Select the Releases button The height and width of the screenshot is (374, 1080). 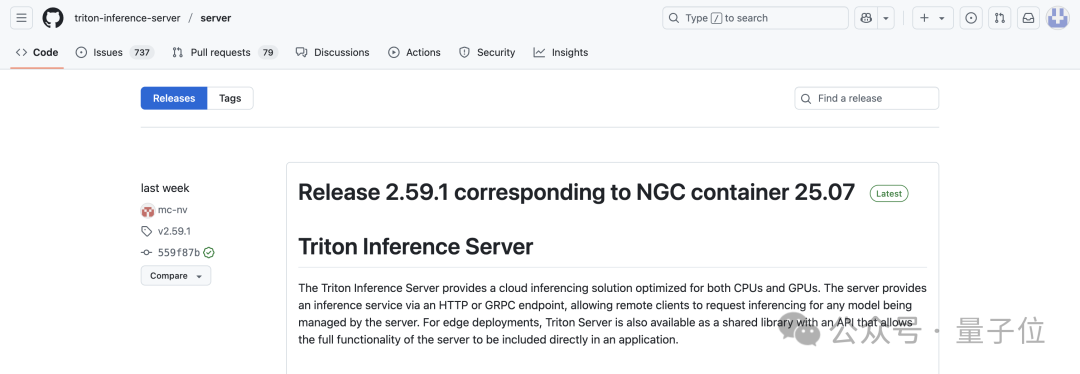coord(174,98)
